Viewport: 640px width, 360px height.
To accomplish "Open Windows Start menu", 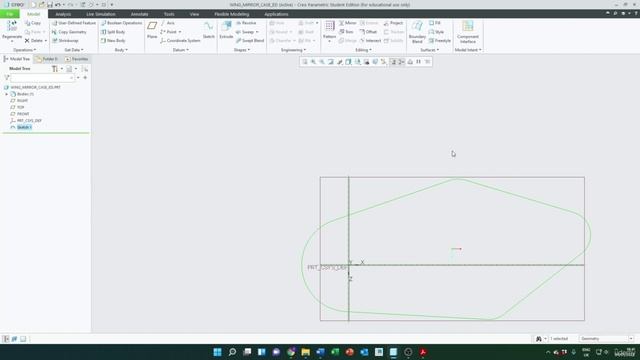I will click(x=218, y=352).
